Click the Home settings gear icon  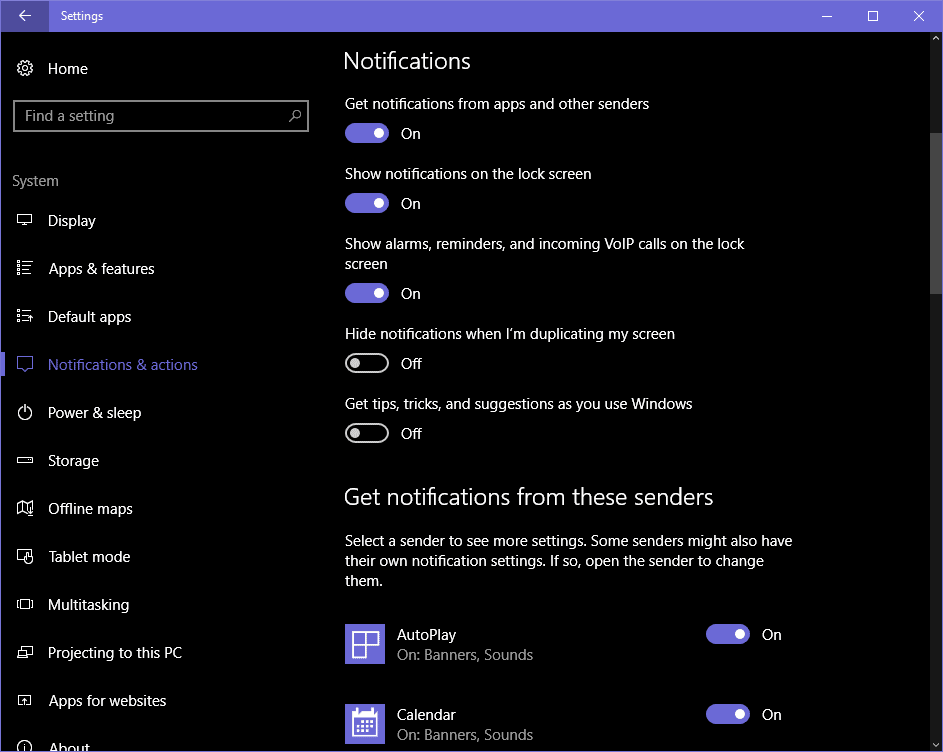pyautogui.click(x=24, y=68)
